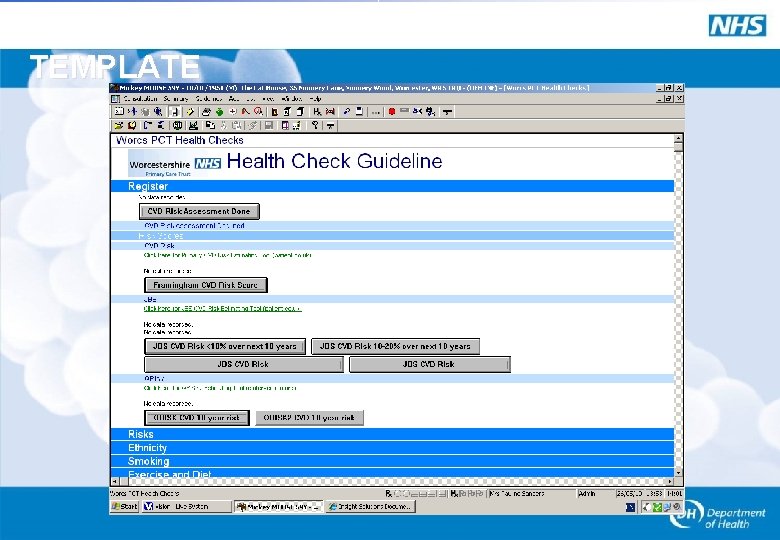
Task: Click the 'Admin' status bar entry
Action: [x=587, y=493]
